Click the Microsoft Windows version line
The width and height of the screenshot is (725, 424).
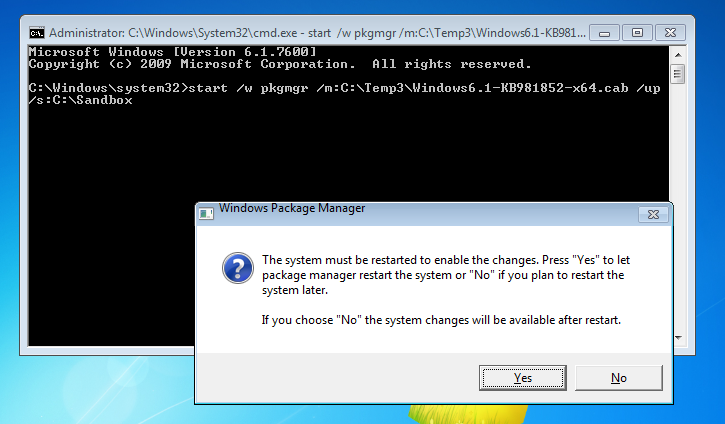[x=172, y=52]
